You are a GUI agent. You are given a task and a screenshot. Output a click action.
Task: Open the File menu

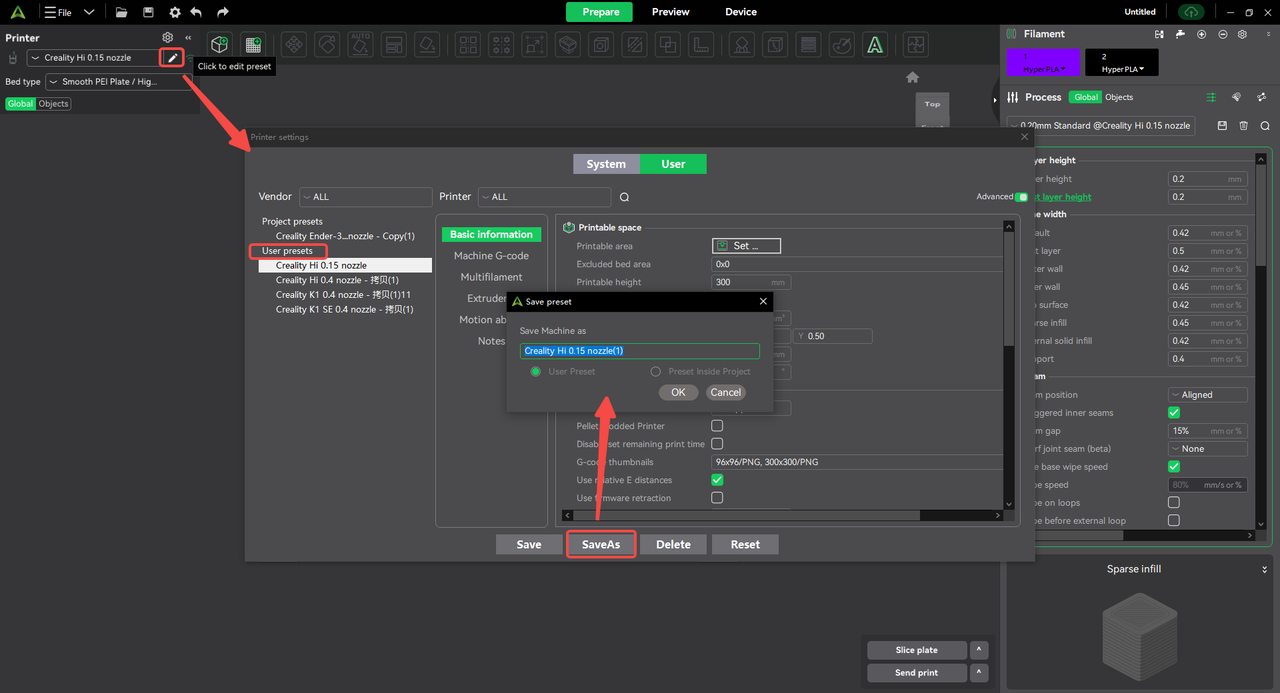coord(58,13)
